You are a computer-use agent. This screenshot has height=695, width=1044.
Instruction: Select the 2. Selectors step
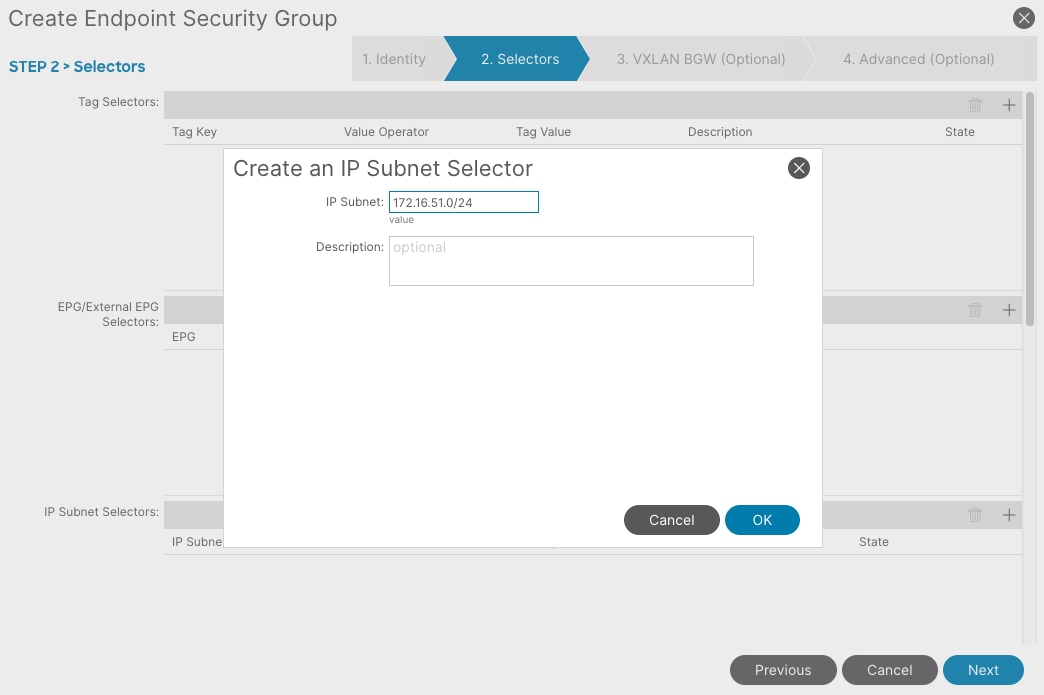(520, 59)
